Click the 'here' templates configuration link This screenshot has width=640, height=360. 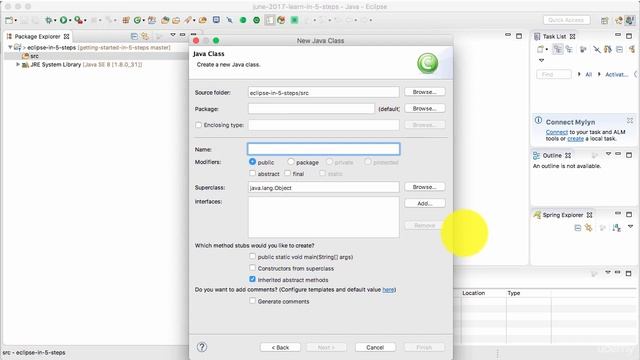(x=388, y=289)
